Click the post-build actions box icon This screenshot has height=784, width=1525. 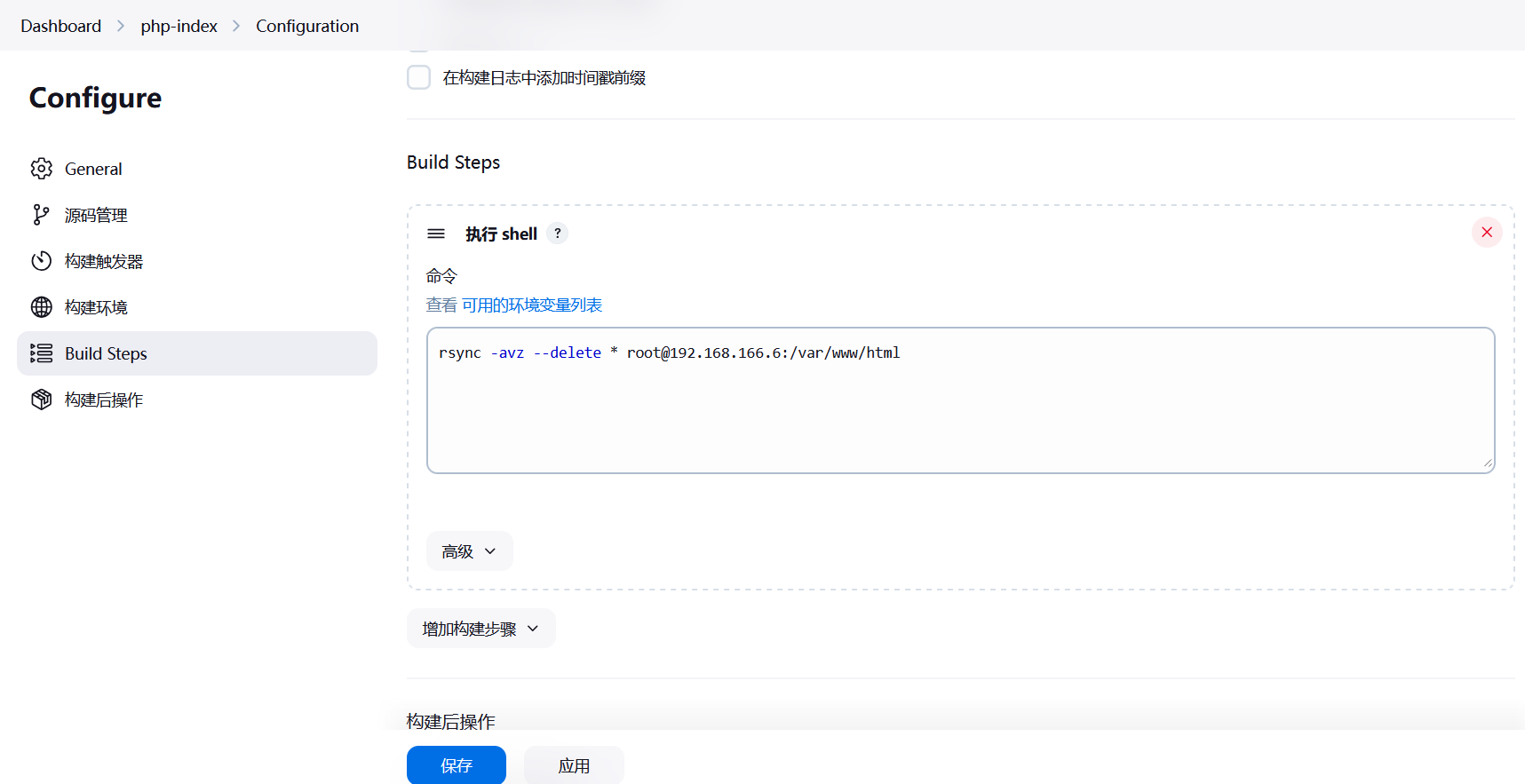(x=41, y=400)
